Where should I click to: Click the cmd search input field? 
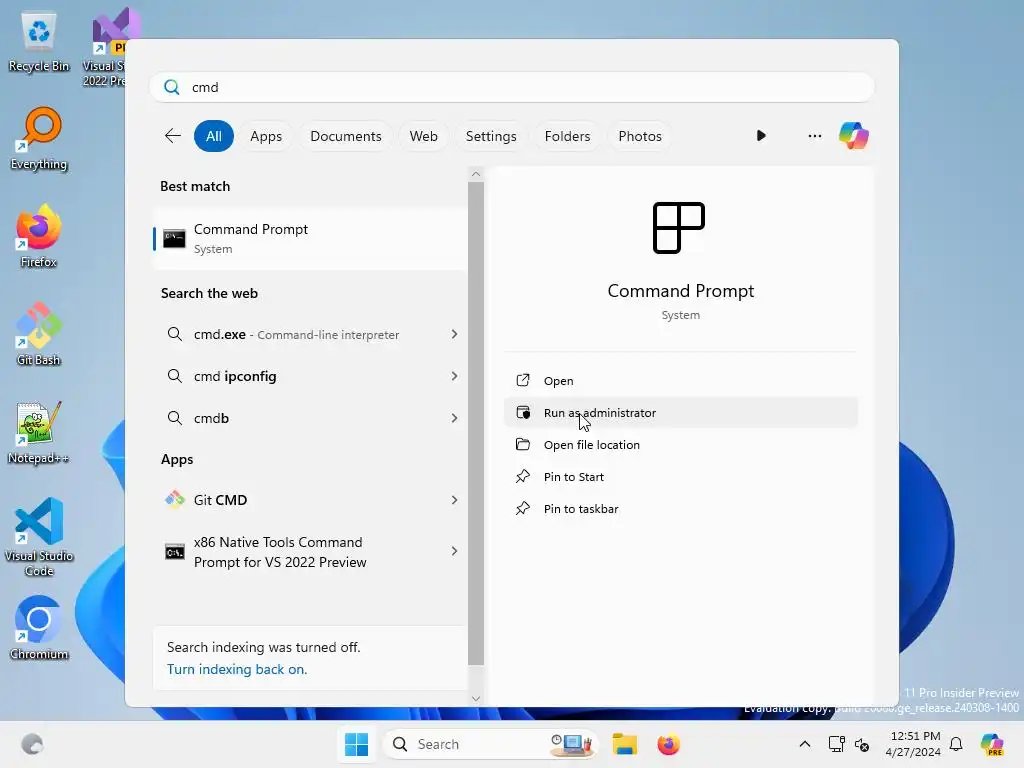[x=512, y=87]
